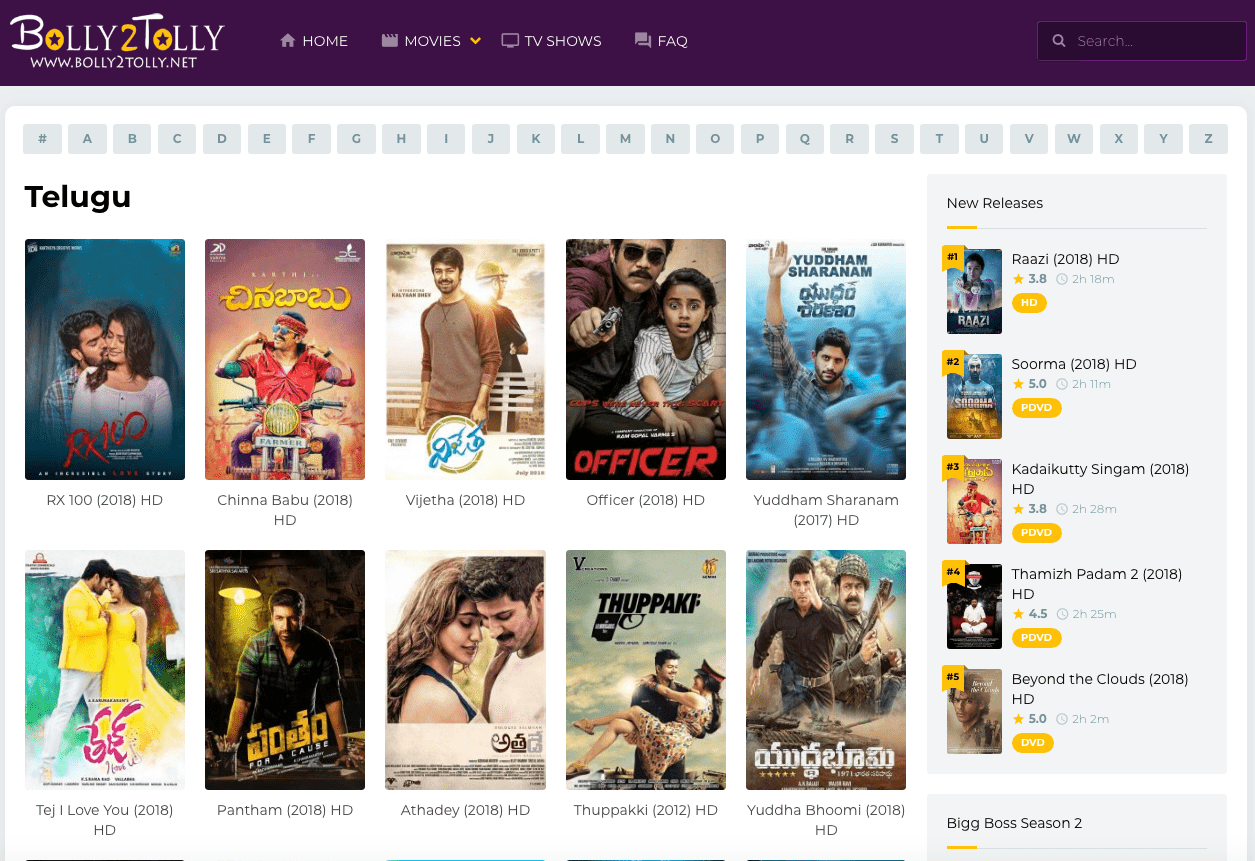Open Thamizh Padam 2 (2018) HD link
The image size is (1255, 861).
(1097, 584)
